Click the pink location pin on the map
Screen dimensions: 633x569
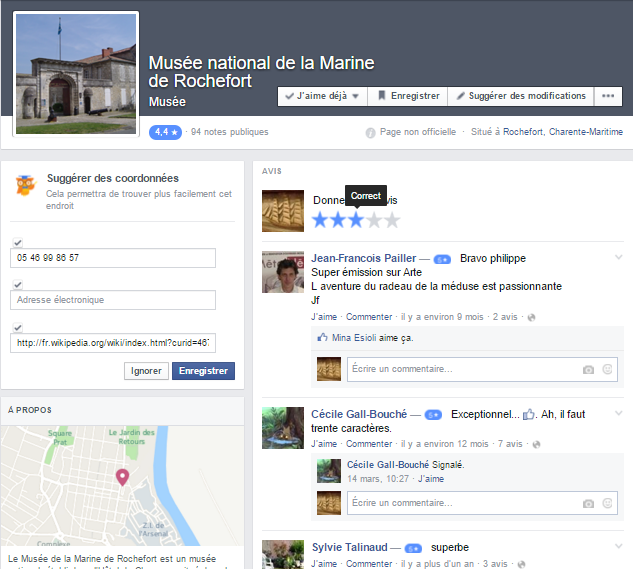click(x=122, y=477)
